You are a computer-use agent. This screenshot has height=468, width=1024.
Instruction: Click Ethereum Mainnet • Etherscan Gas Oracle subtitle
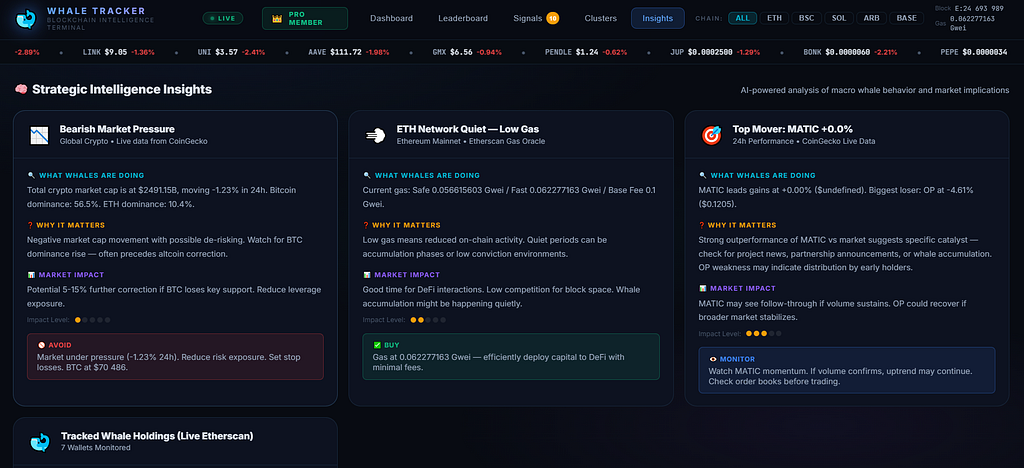click(471, 141)
